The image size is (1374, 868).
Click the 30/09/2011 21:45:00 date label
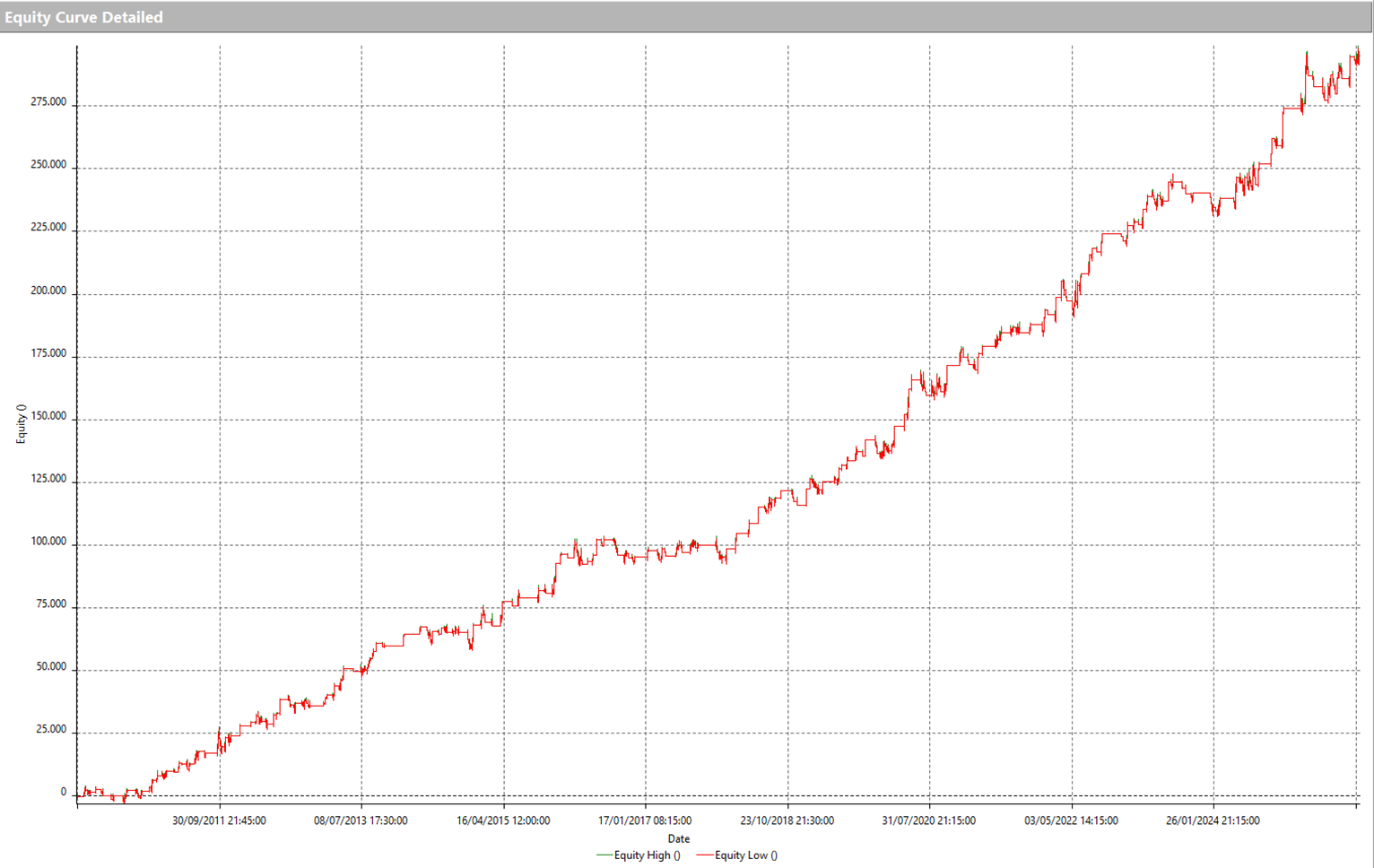point(219,820)
